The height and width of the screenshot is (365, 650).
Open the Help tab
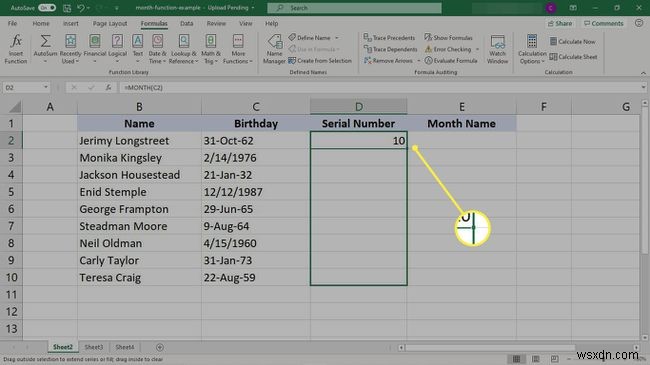coord(272,24)
